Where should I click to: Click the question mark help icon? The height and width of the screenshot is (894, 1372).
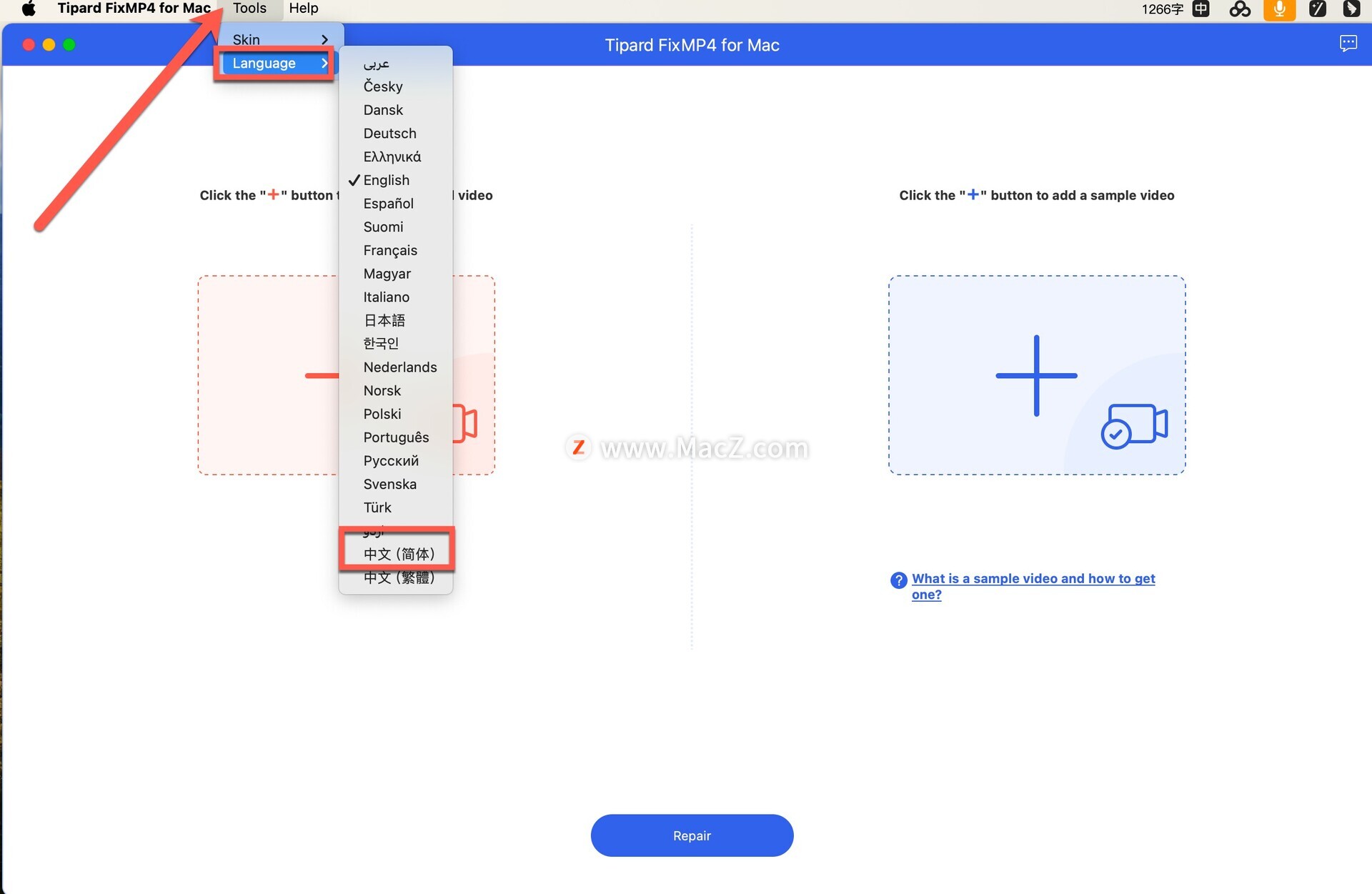898,580
